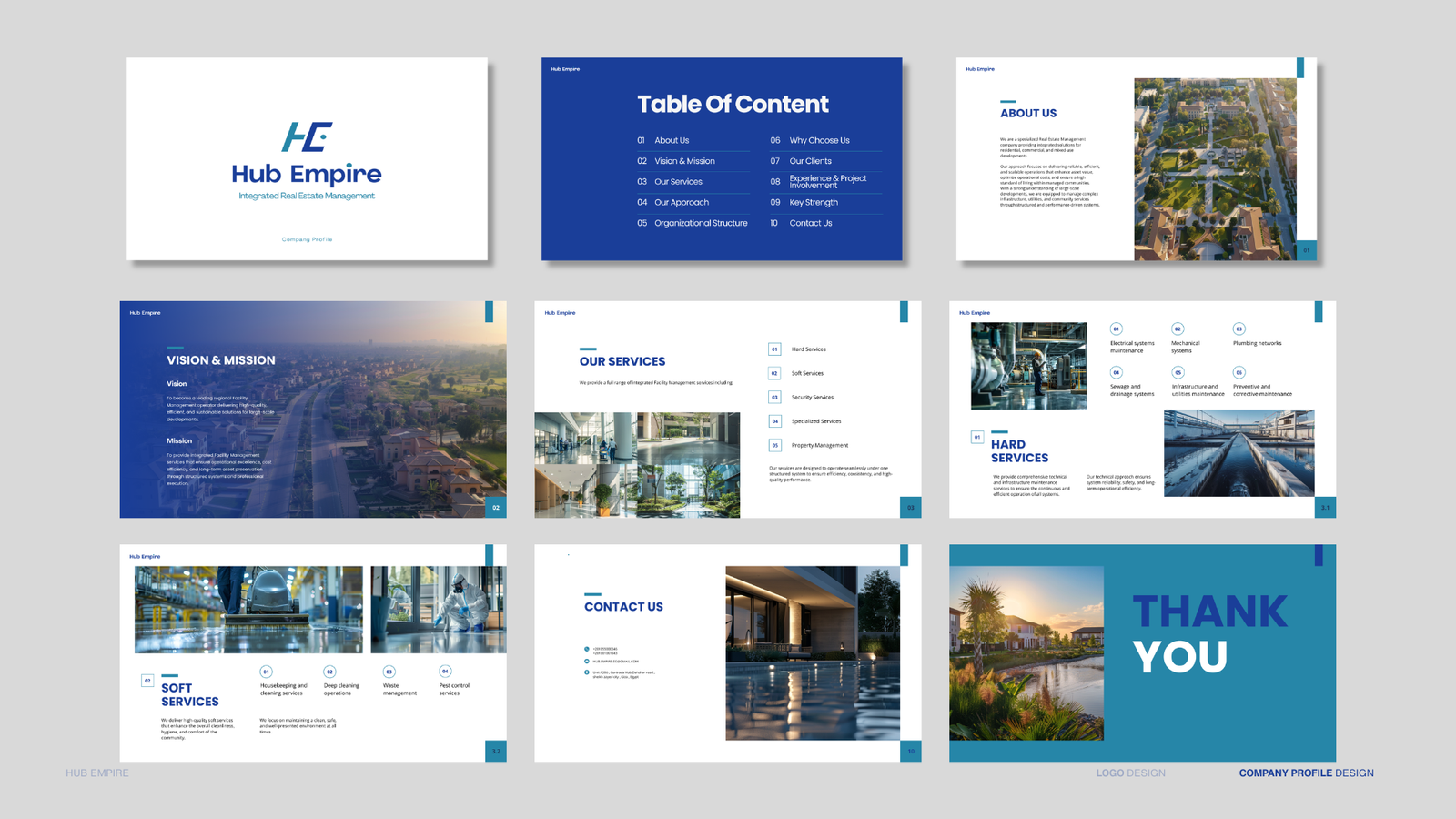Click the building interiors collage on Our Services slide
Image resolution: width=1456 pixels, height=819 pixels.
point(637,465)
